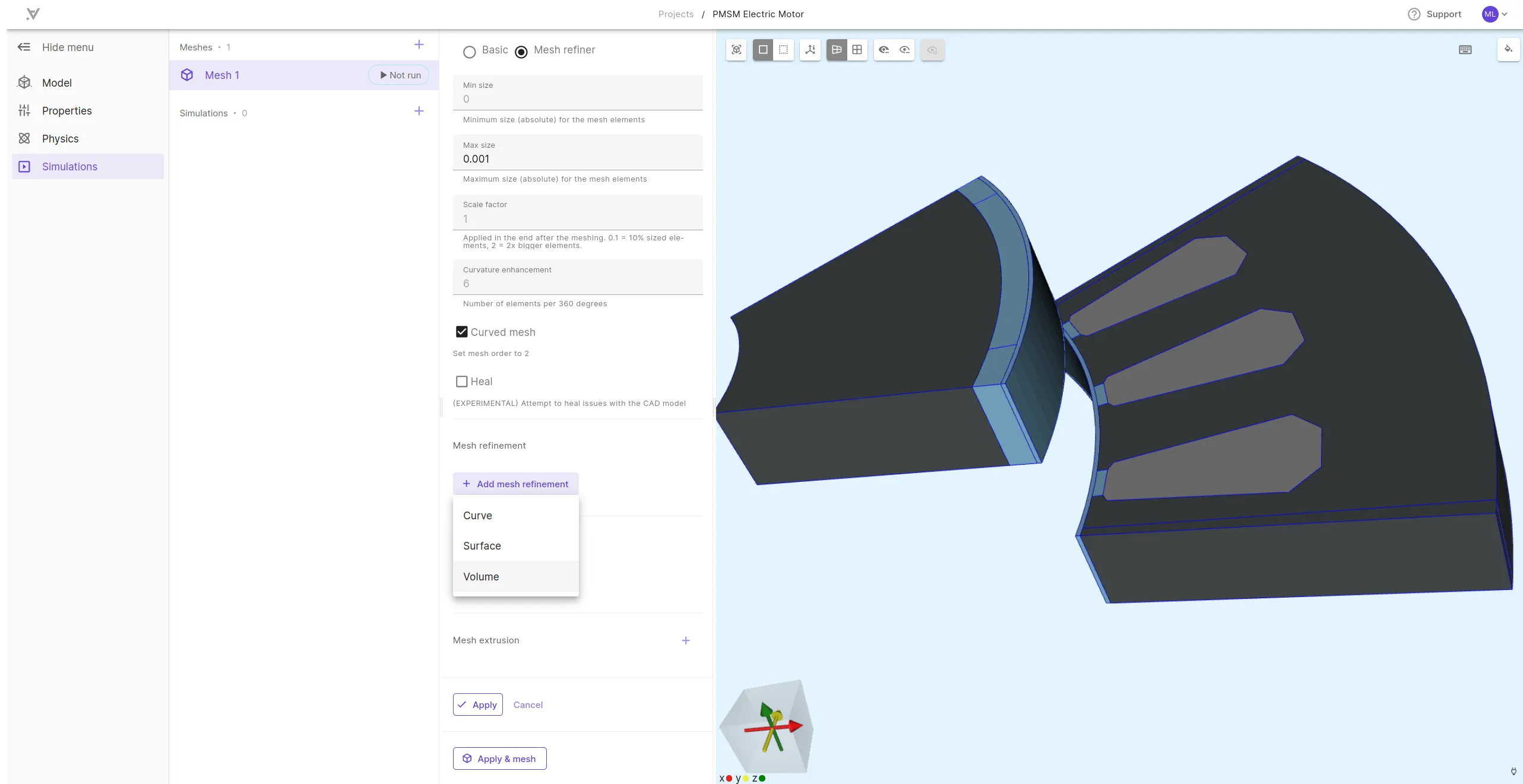Click the first hide-selection eye icon
The width and height of the screenshot is (1523, 784).
tap(884, 50)
